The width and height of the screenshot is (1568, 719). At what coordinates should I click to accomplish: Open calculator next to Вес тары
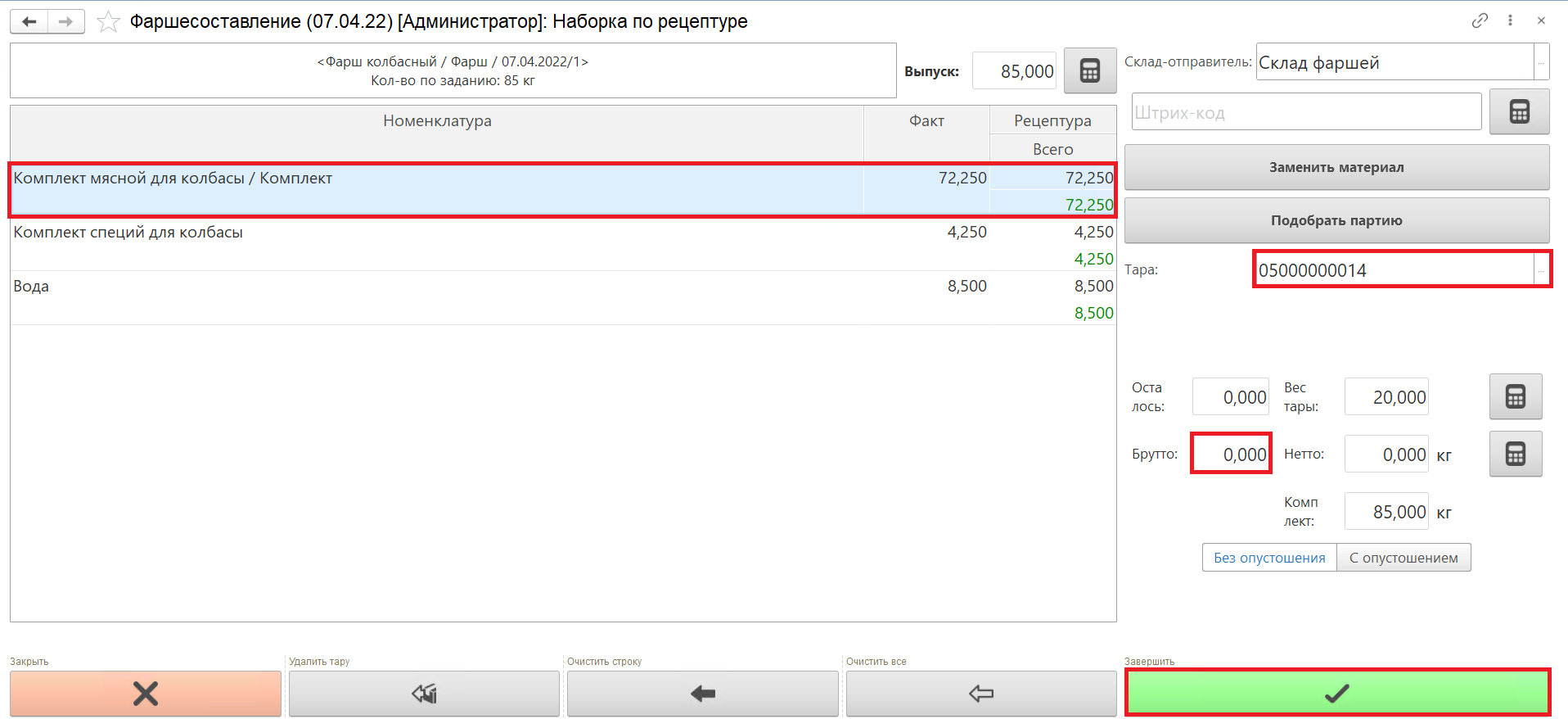coord(1515,397)
